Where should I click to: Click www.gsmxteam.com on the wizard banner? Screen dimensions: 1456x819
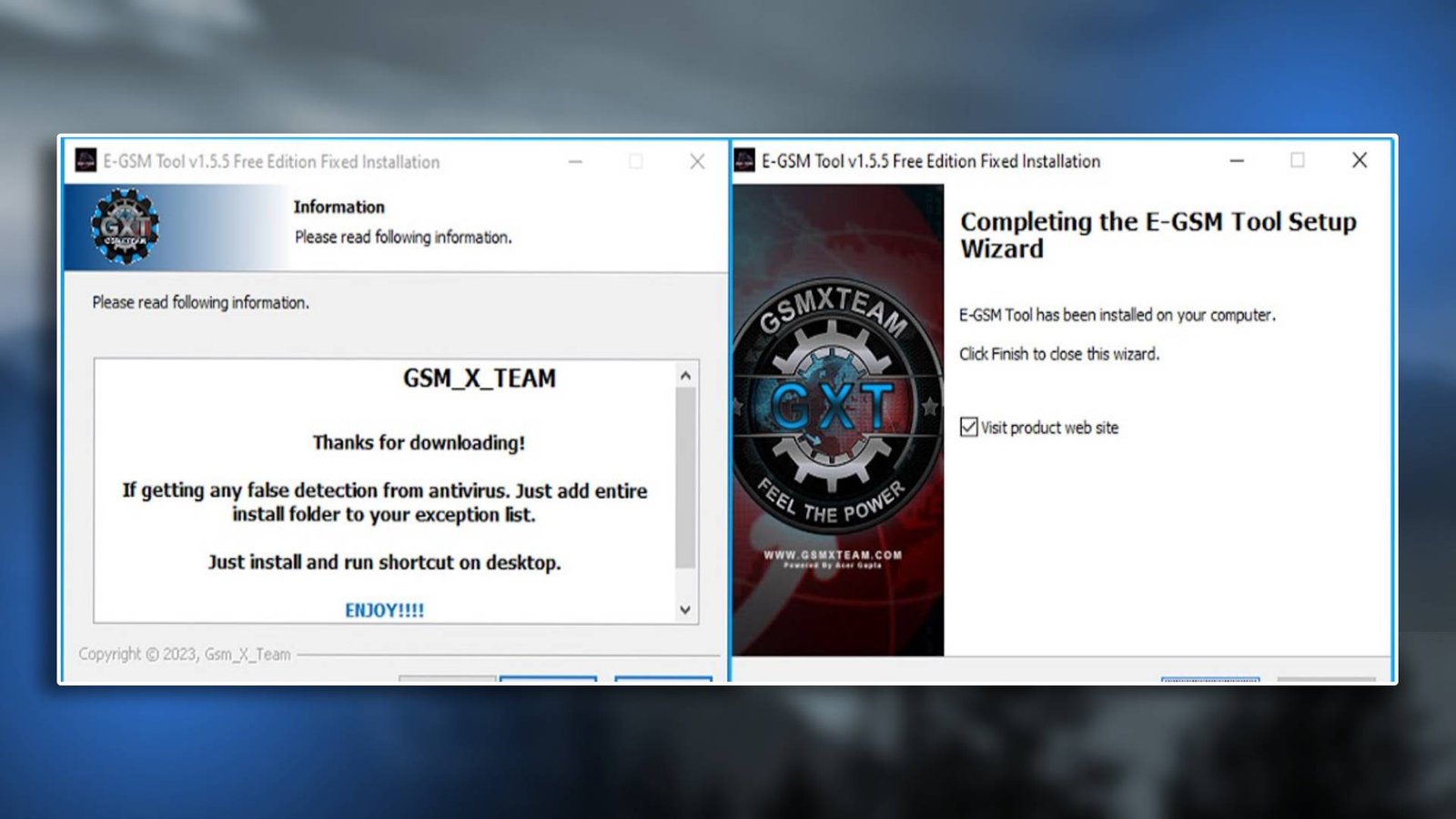[x=833, y=554]
